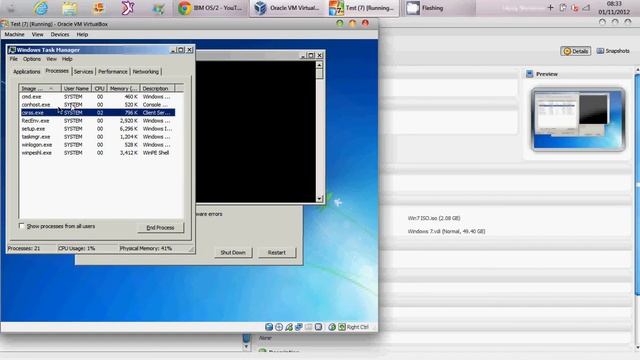Click the clock showing 08:33 in system tray
Screen dimensions: 640x360
pos(614,4)
